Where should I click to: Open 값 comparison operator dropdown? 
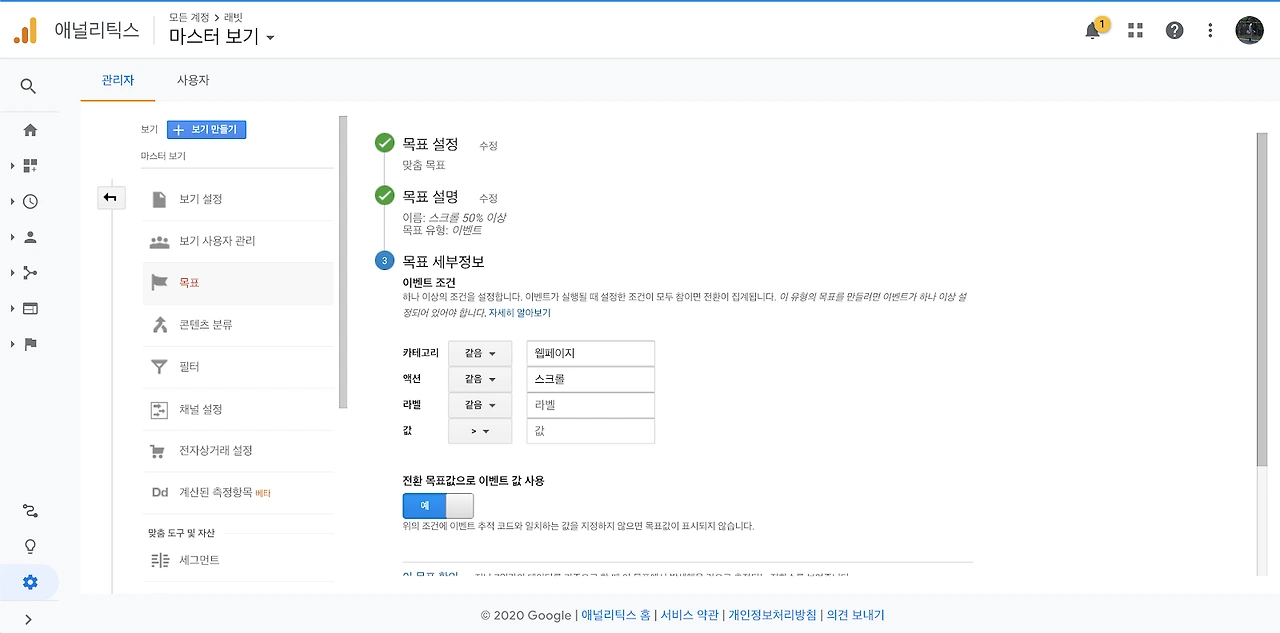point(480,431)
